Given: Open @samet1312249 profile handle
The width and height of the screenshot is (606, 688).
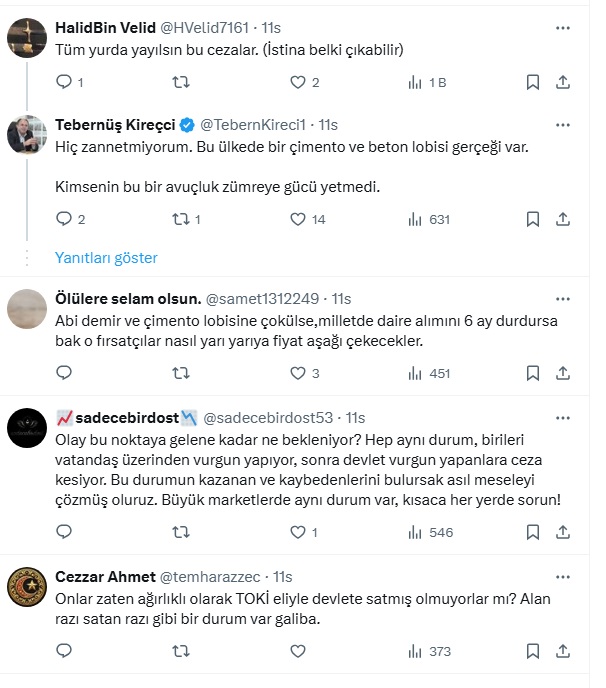Looking at the screenshot, I should [x=263, y=299].
